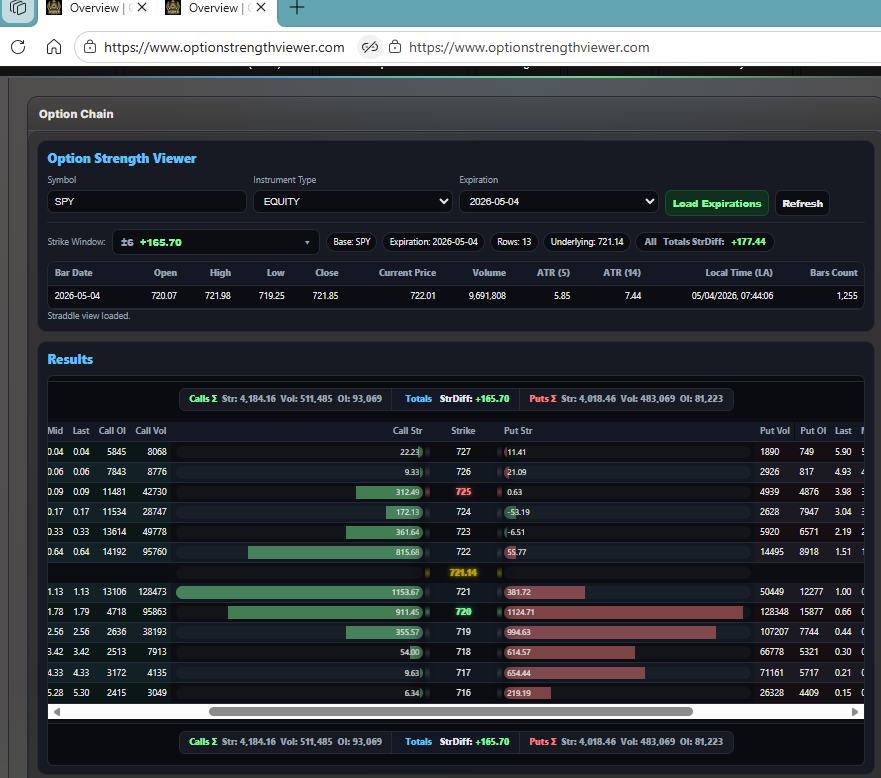Click the Results section heading
Screen dimensions: 881x778
coord(70,360)
